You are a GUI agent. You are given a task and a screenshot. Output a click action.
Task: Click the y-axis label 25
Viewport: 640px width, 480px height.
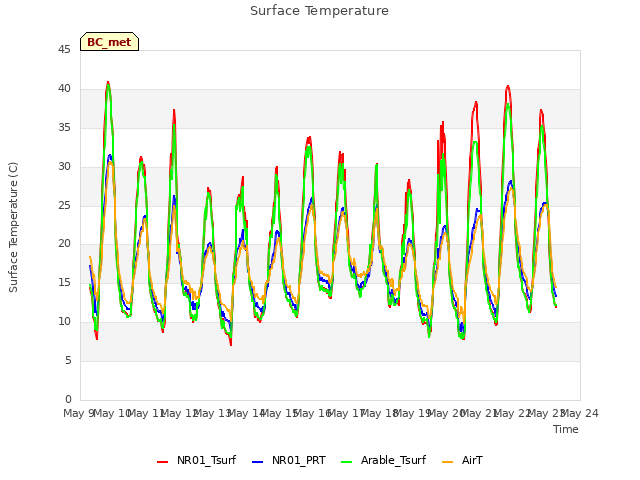[x=64, y=205]
